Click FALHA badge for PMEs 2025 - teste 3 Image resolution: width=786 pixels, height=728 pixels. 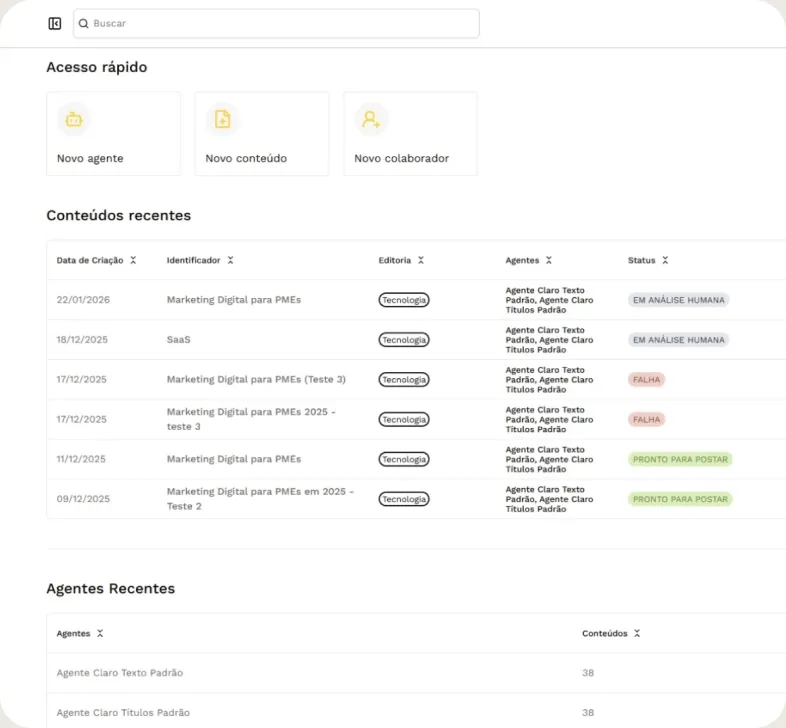tap(647, 420)
